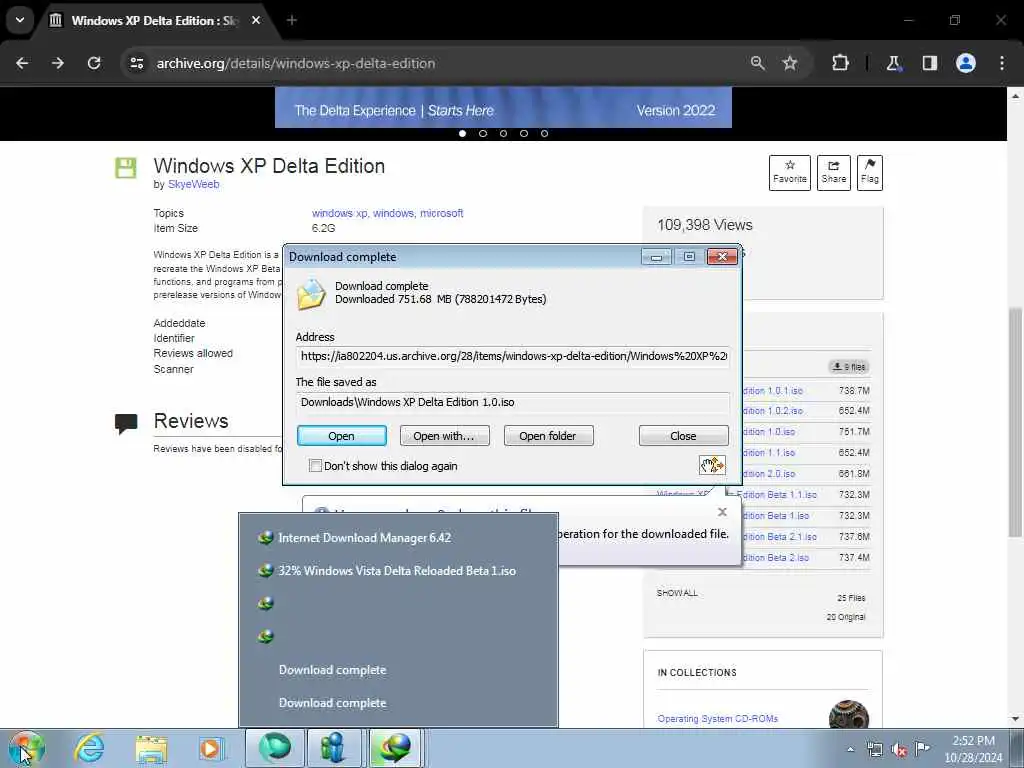Screen dimensions: 1024x768
Task: Select 32% Windows Vista Delta Reloaded Beta 1.iso window
Action: click(398, 570)
